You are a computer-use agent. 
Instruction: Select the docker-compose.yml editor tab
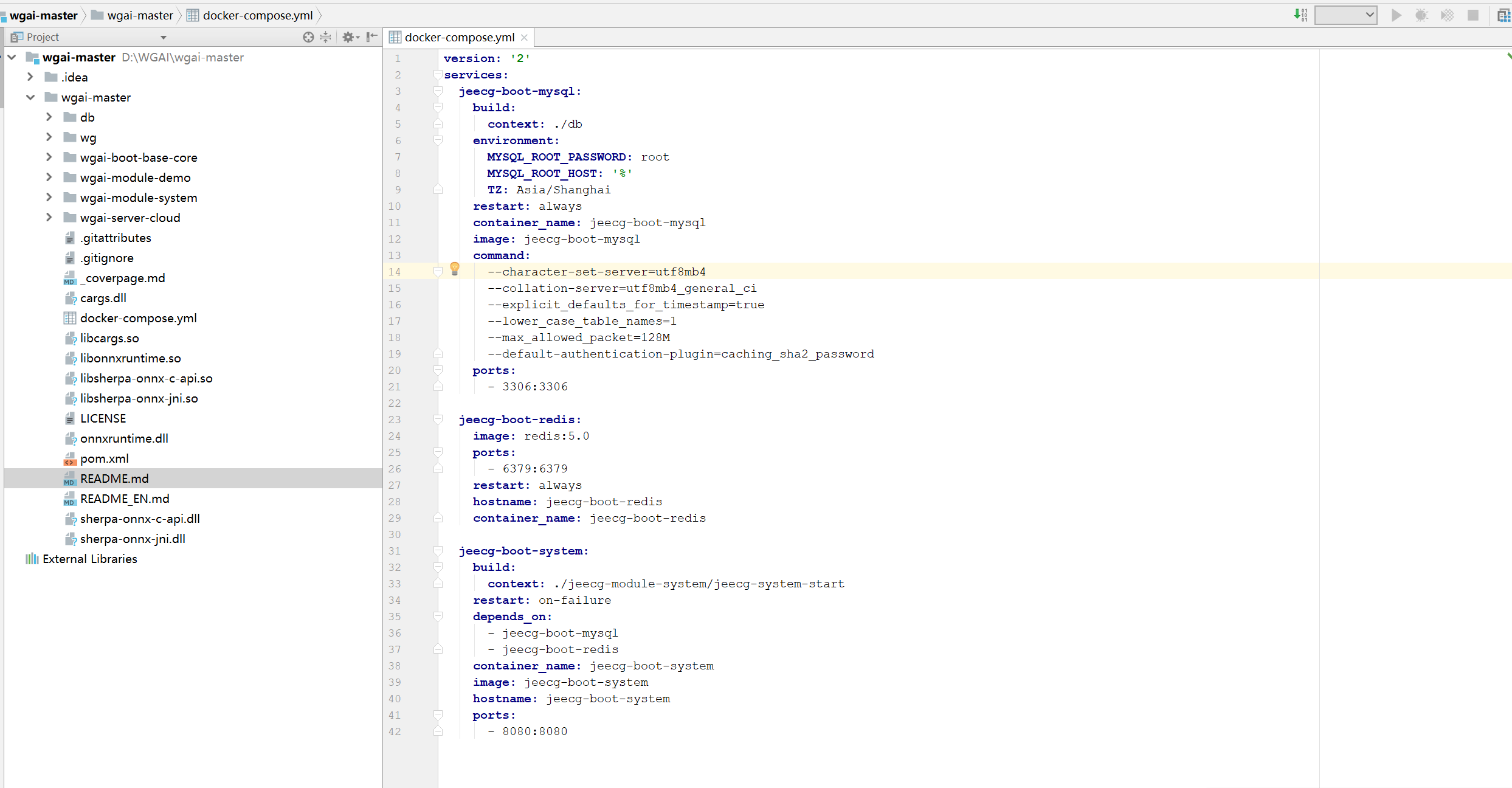click(x=459, y=38)
